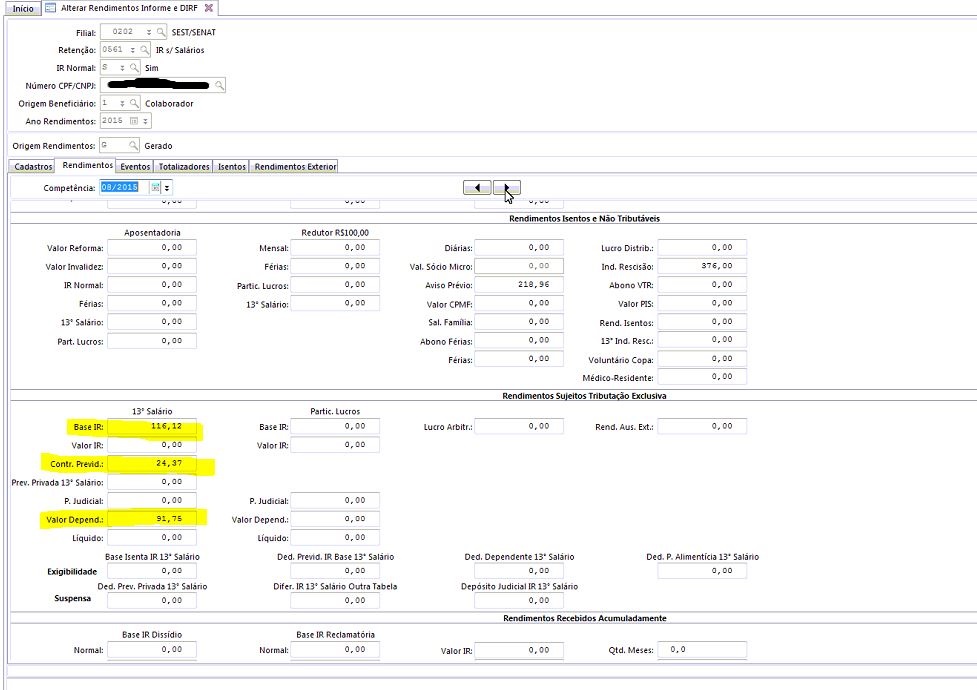Click the Filial search magnifier icon
This screenshot has height=690, width=977.
(x=161, y=32)
